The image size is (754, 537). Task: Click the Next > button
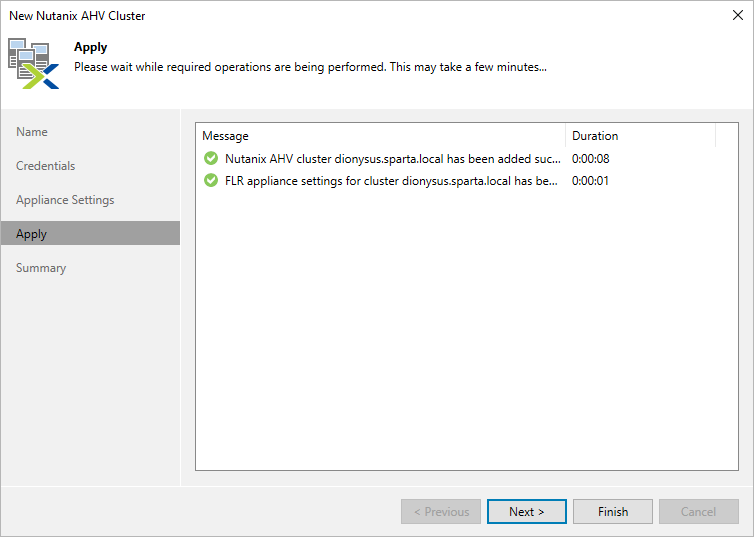(527, 512)
